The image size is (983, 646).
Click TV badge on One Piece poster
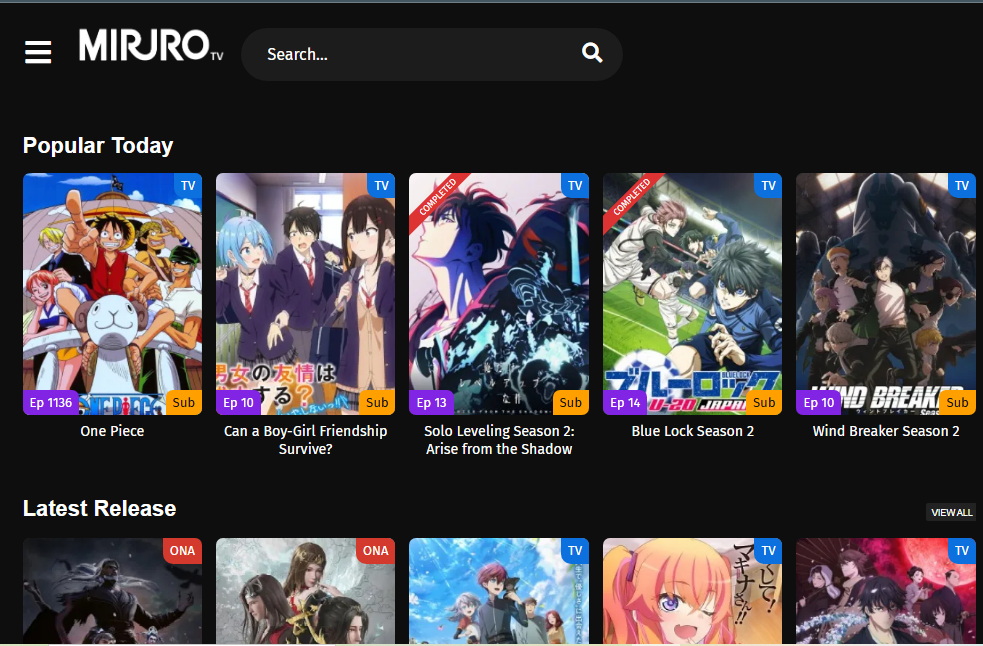tap(188, 185)
